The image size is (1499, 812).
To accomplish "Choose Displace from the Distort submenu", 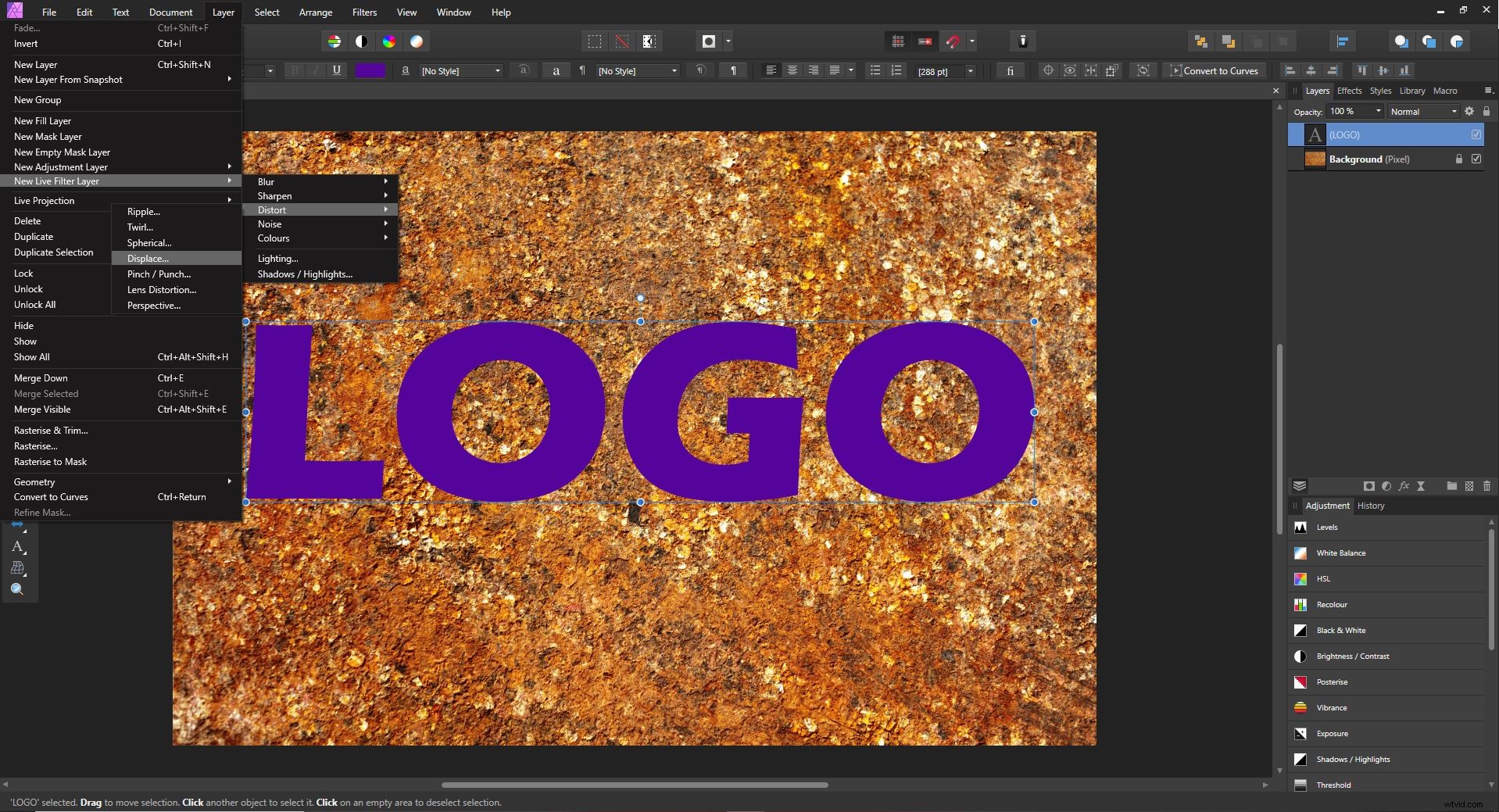I will 148,259.
